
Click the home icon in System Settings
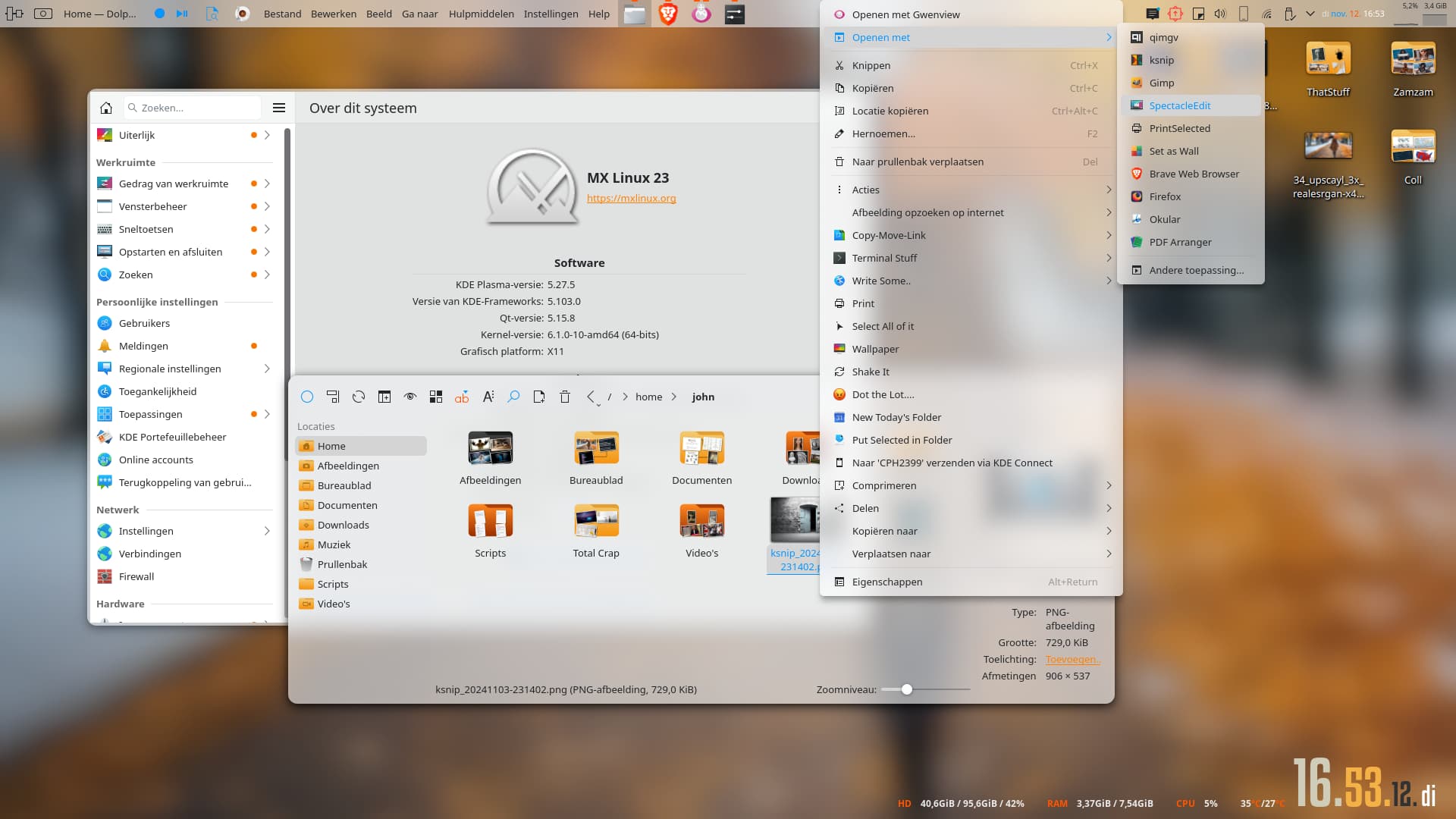click(x=106, y=108)
